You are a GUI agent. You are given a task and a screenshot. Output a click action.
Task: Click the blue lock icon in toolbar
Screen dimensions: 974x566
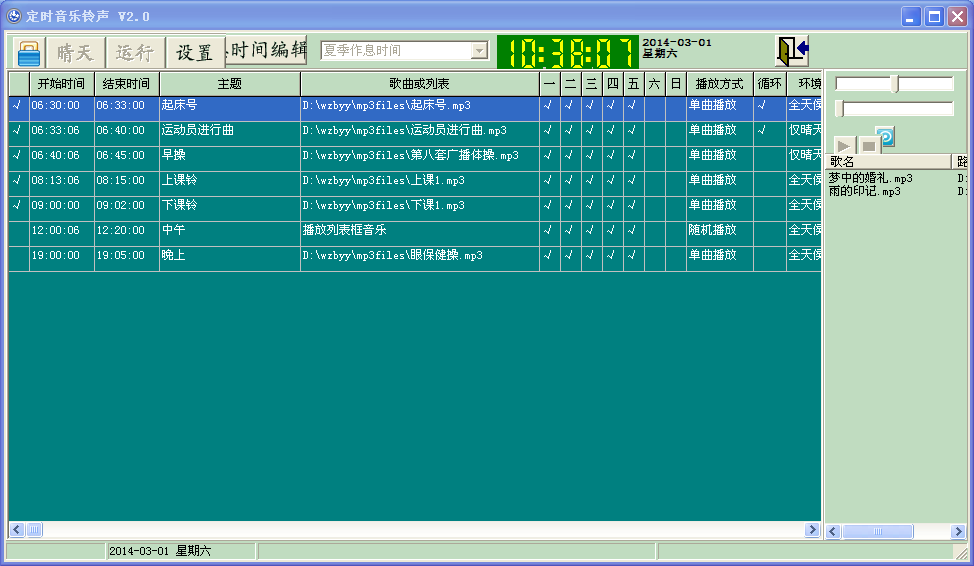pyautogui.click(x=29, y=52)
